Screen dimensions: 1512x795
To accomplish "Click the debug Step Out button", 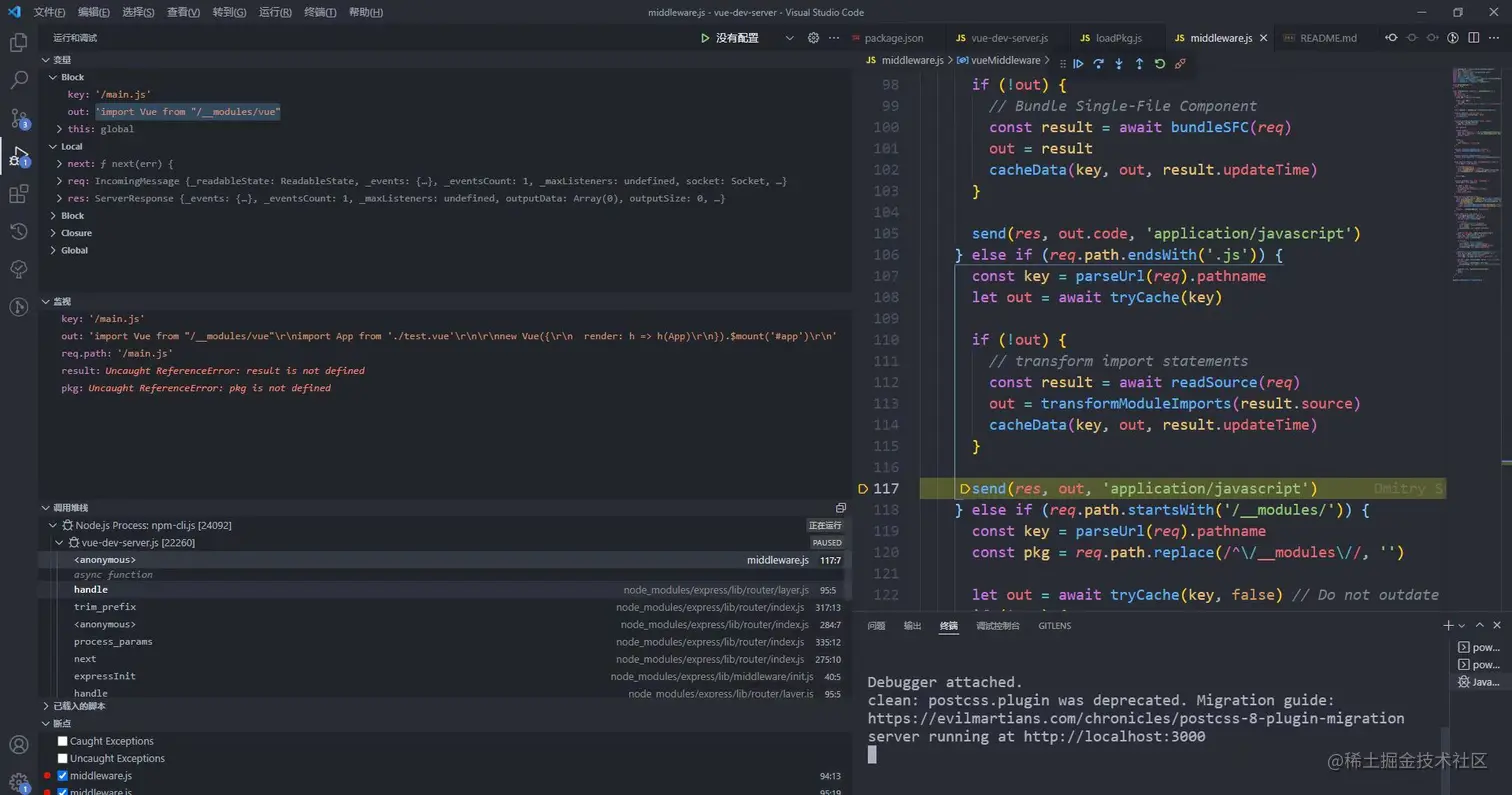I will point(1139,63).
